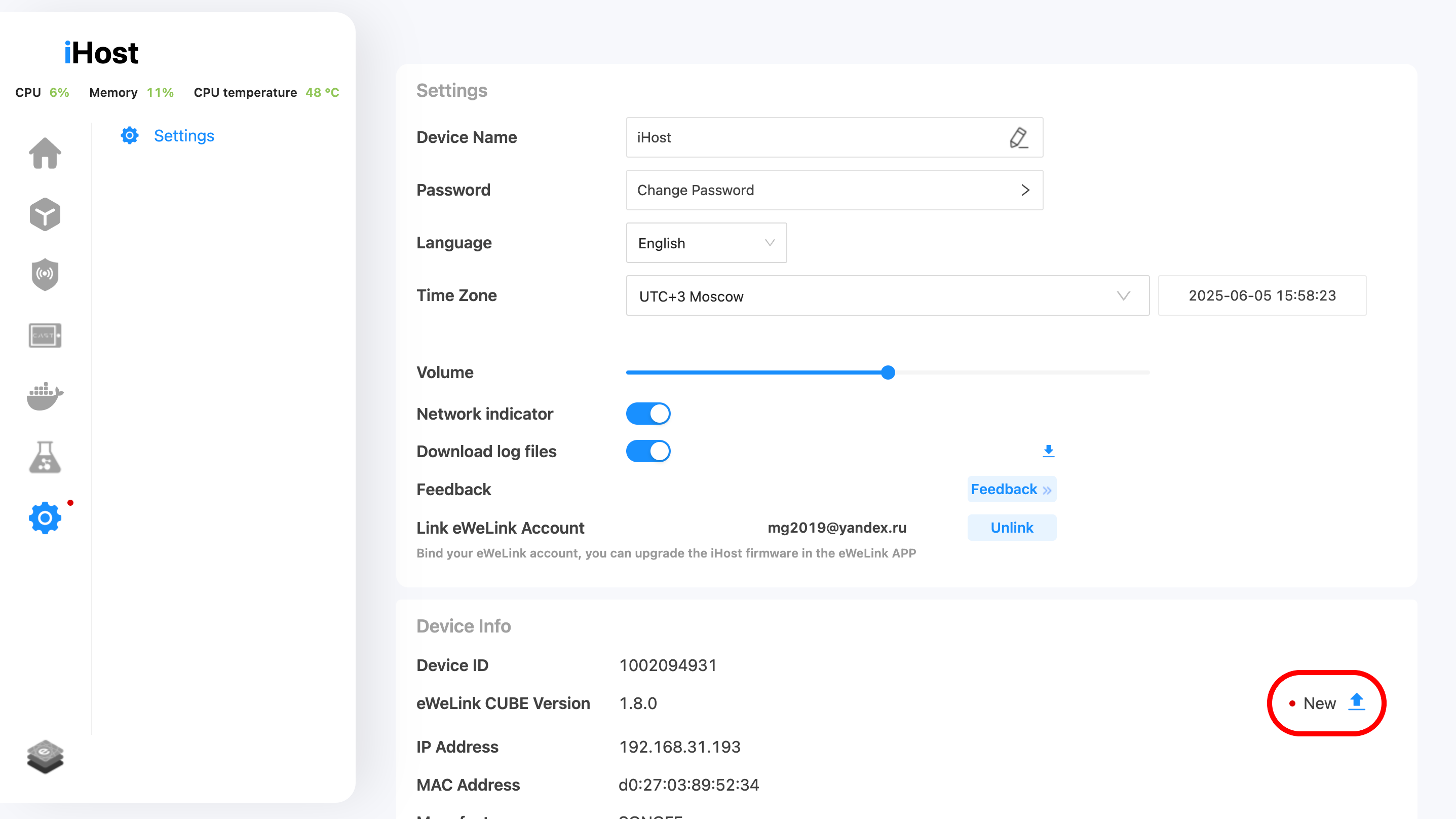
Task: Click the firmware upgrade upload arrow icon
Action: pos(1357,702)
